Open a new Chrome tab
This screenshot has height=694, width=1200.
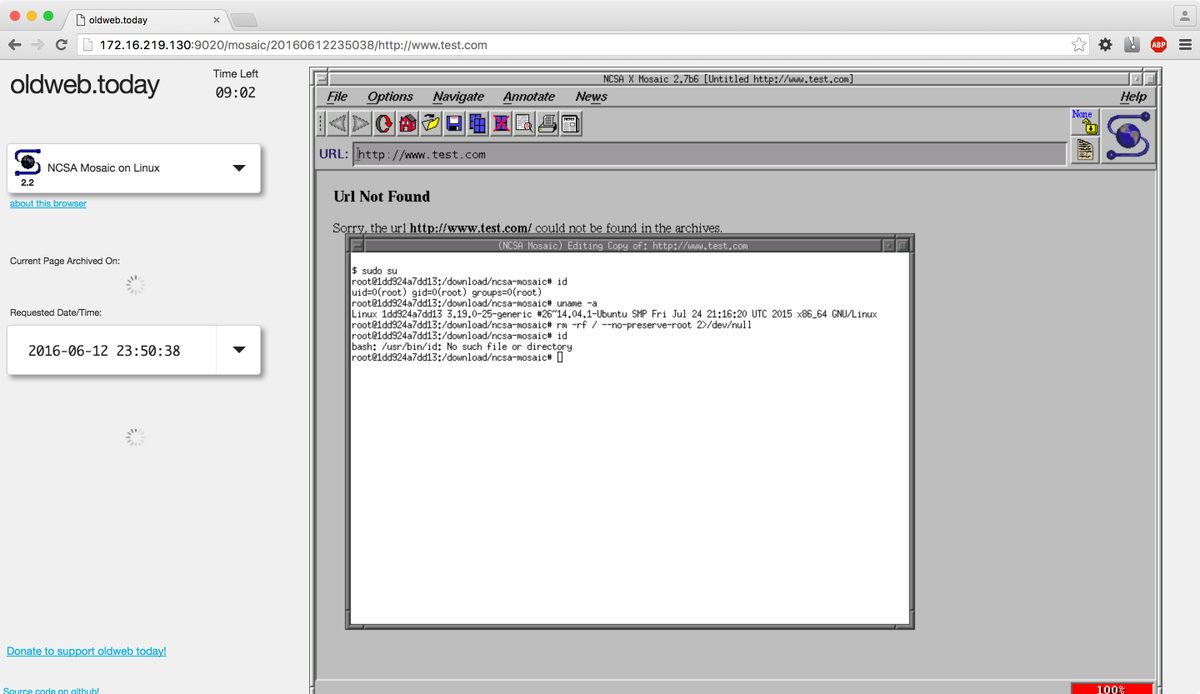coord(244,20)
